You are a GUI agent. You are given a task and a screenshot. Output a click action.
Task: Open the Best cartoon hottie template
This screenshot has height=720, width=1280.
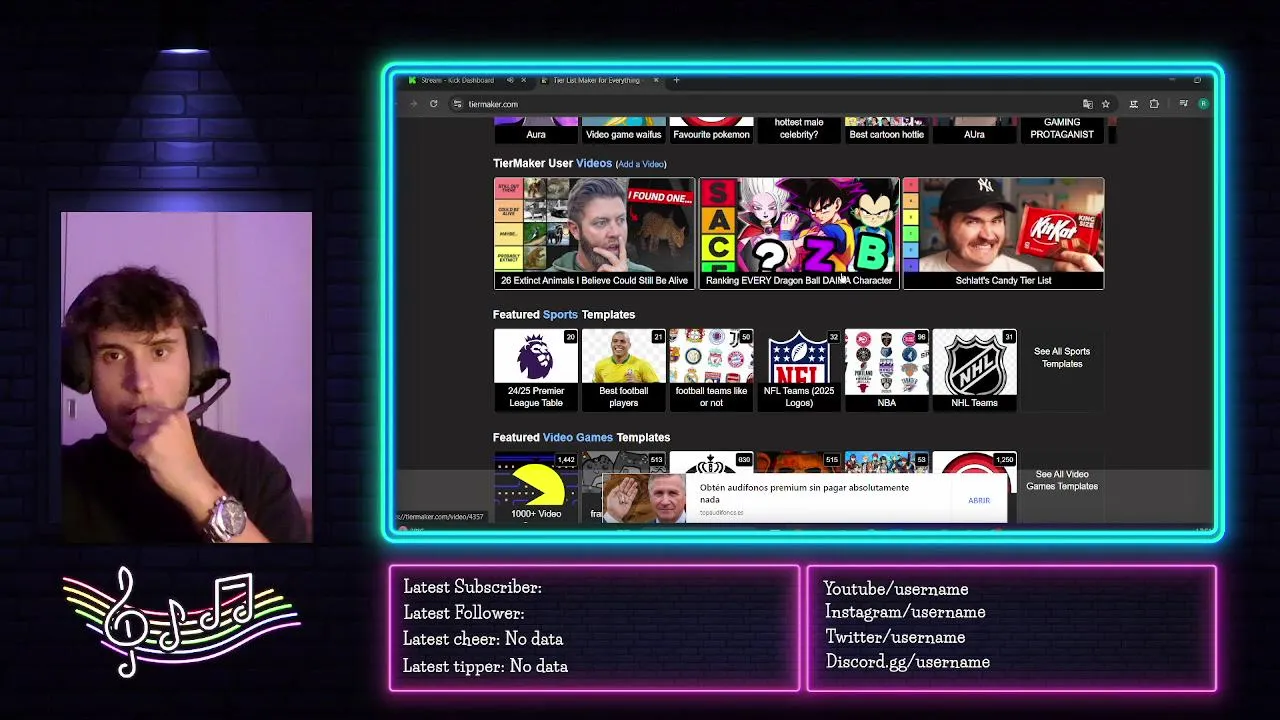coord(887,130)
